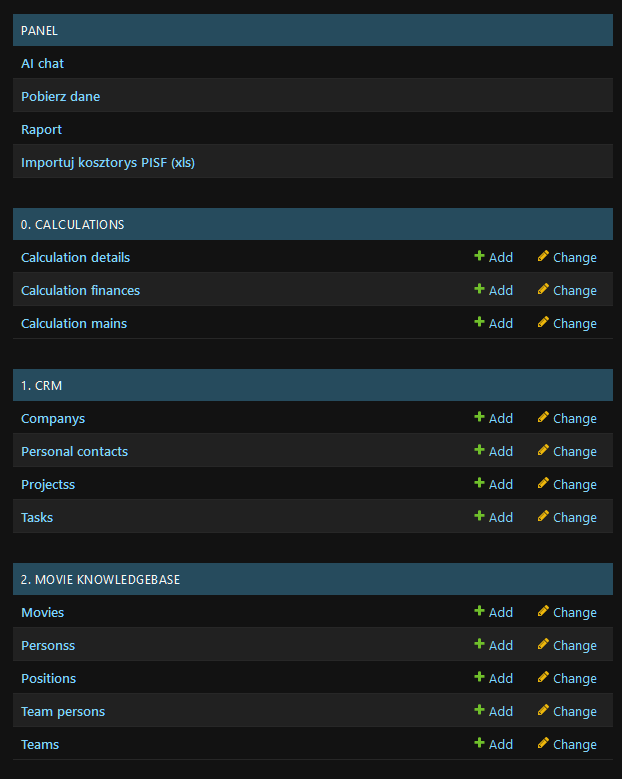Open the 2. Movie Knowledgebase header
The image size is (622, 779).
point(100,580)
